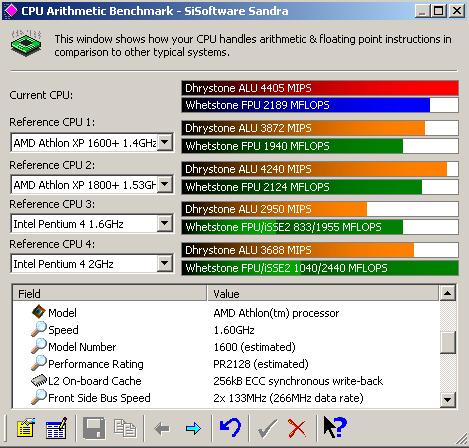Viewport: 469px width, 448px height.
Task: Click the blue refresh arrow icon
Action: click(230, 427)
